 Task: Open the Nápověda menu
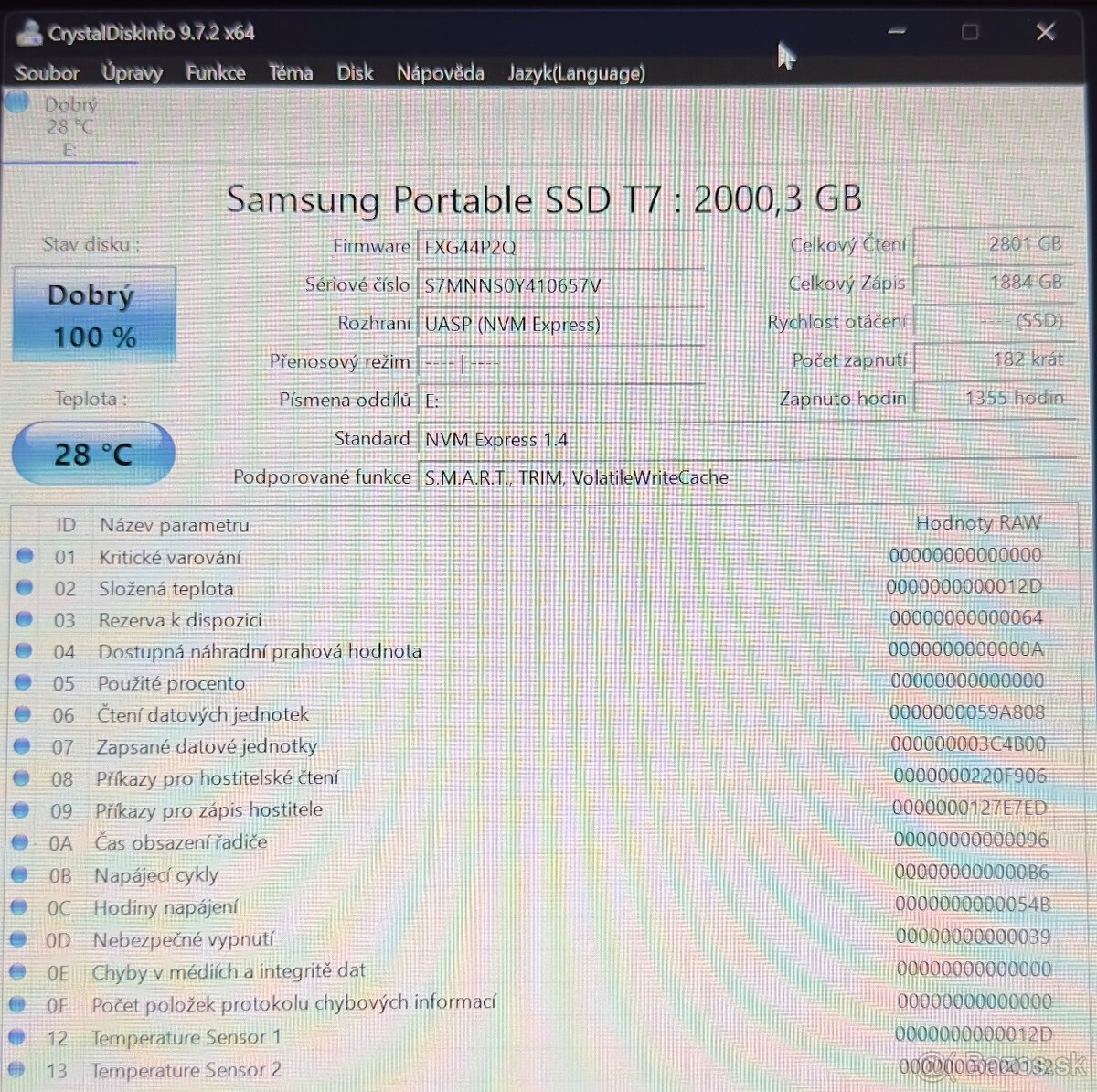coord(441,73)
